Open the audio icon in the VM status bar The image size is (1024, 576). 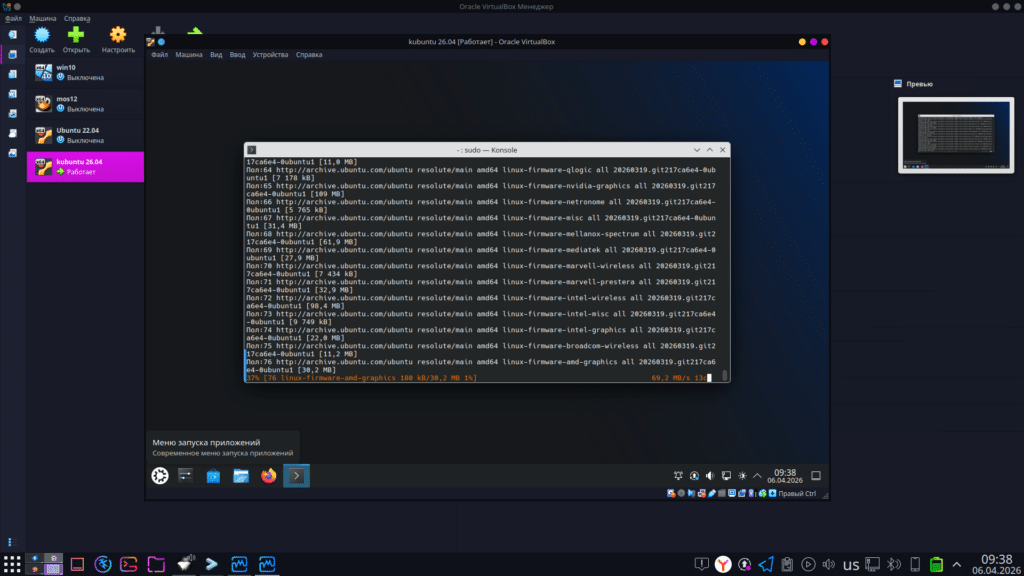[x=692, y=491]
